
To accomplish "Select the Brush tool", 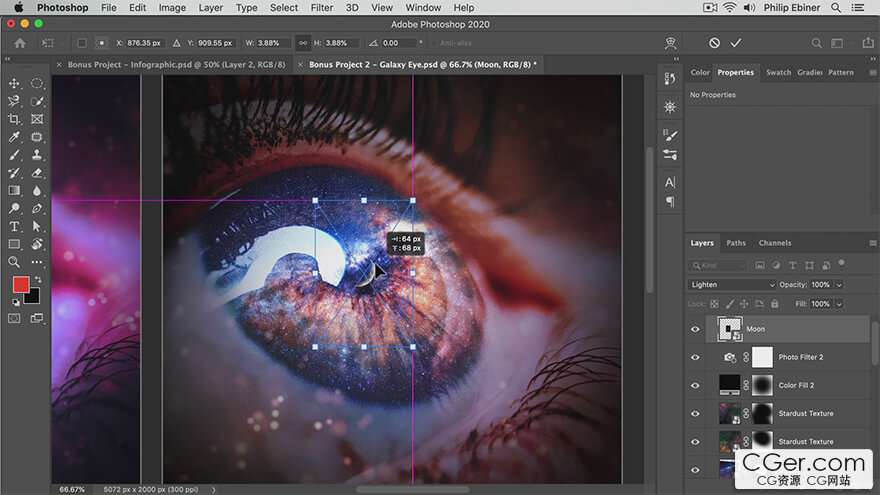I will [15, 155].
